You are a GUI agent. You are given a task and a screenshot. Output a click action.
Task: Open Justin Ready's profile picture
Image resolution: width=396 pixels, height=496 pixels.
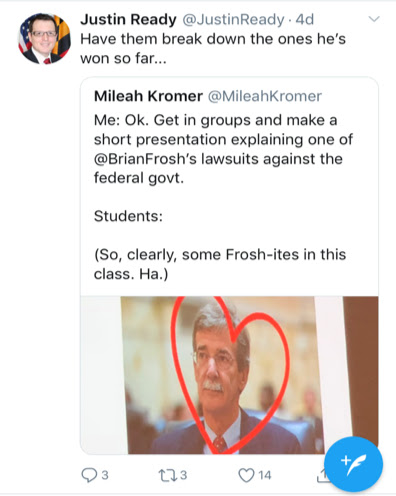(x=44, y=38)
